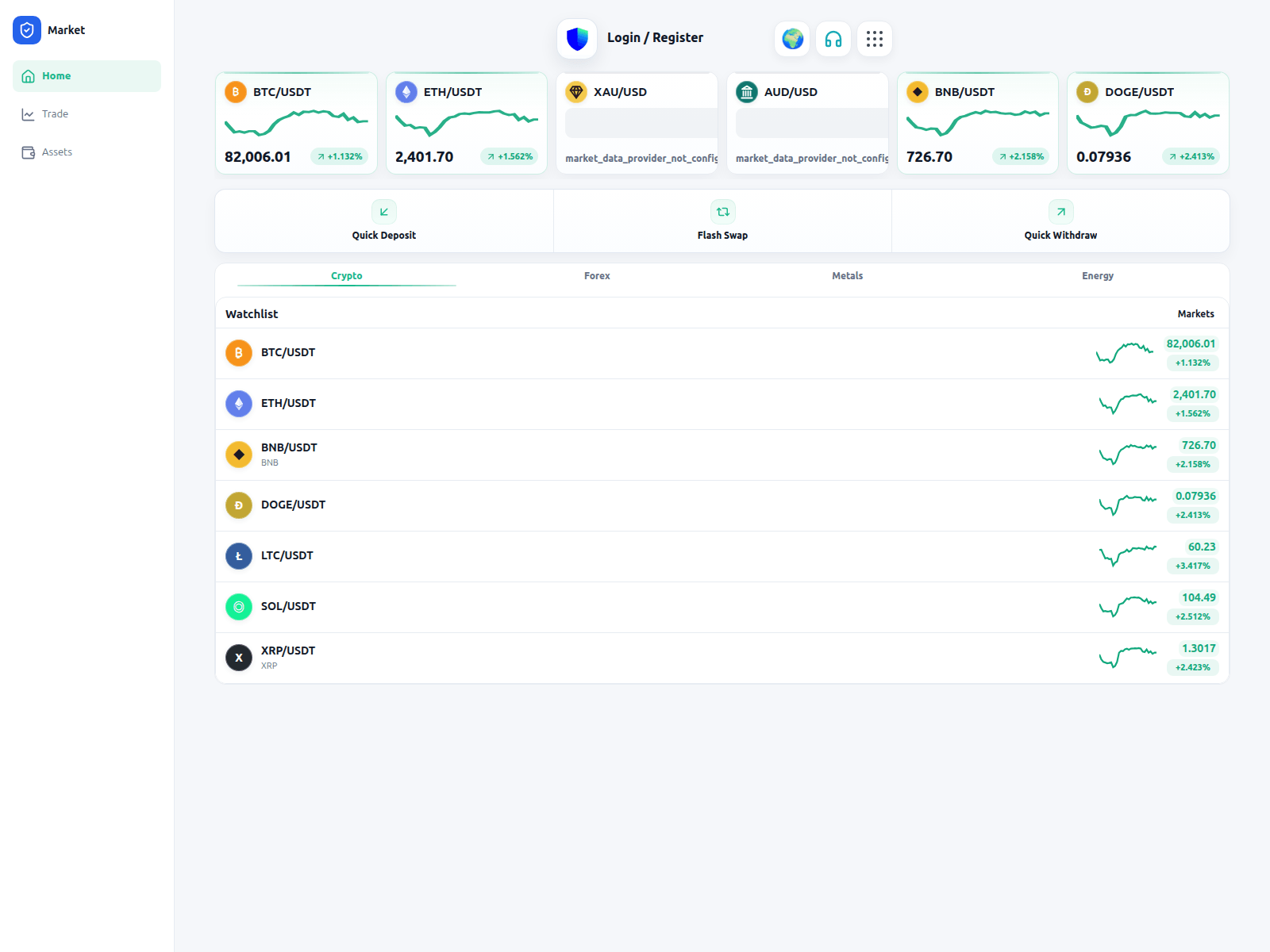Click the BNB/USDT card coin icon
Viewport: 1270px width, 952px height.
pyautogui.click(x=918, y=92)
